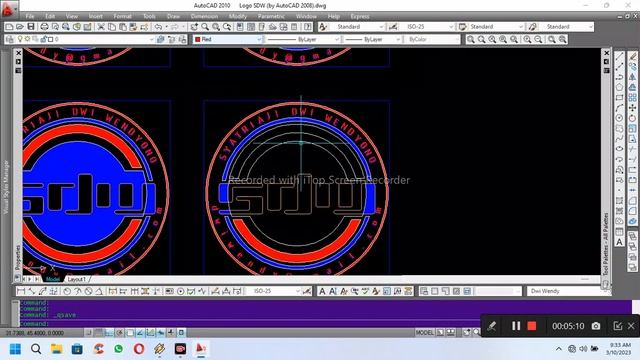Open the Windows Start button
640x360 pixels.
(x=16, y=349)
